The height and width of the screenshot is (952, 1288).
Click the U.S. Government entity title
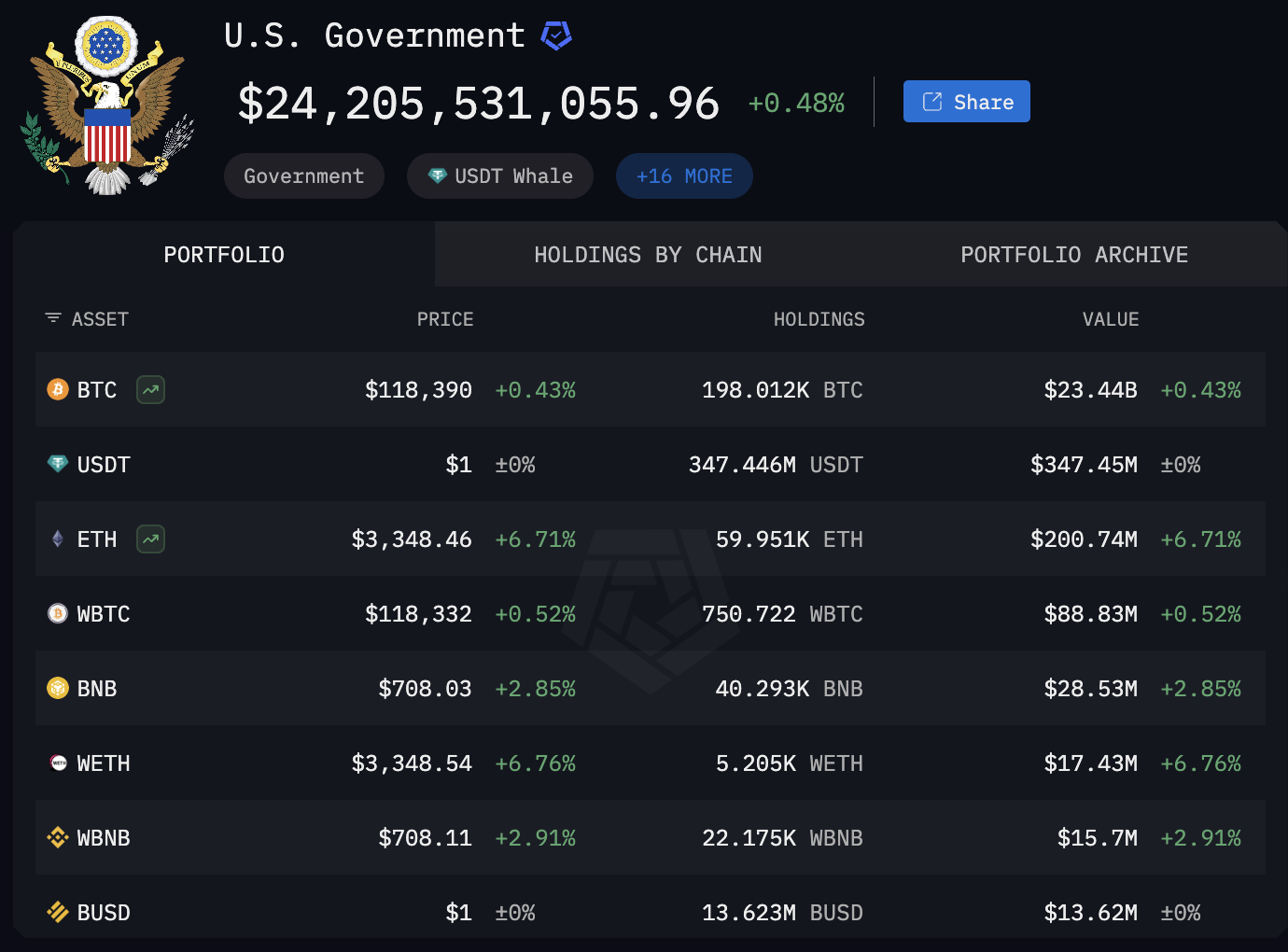click(375, 35)
